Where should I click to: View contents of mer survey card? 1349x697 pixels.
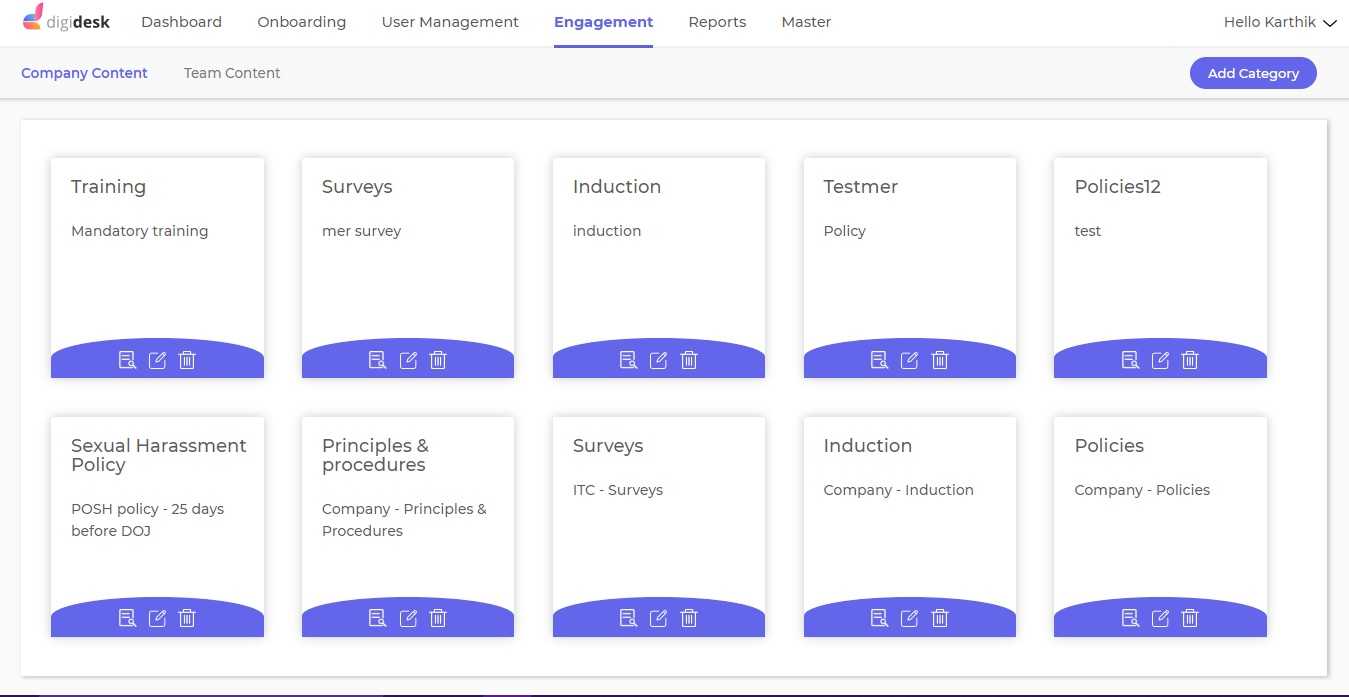pos(377,360)
